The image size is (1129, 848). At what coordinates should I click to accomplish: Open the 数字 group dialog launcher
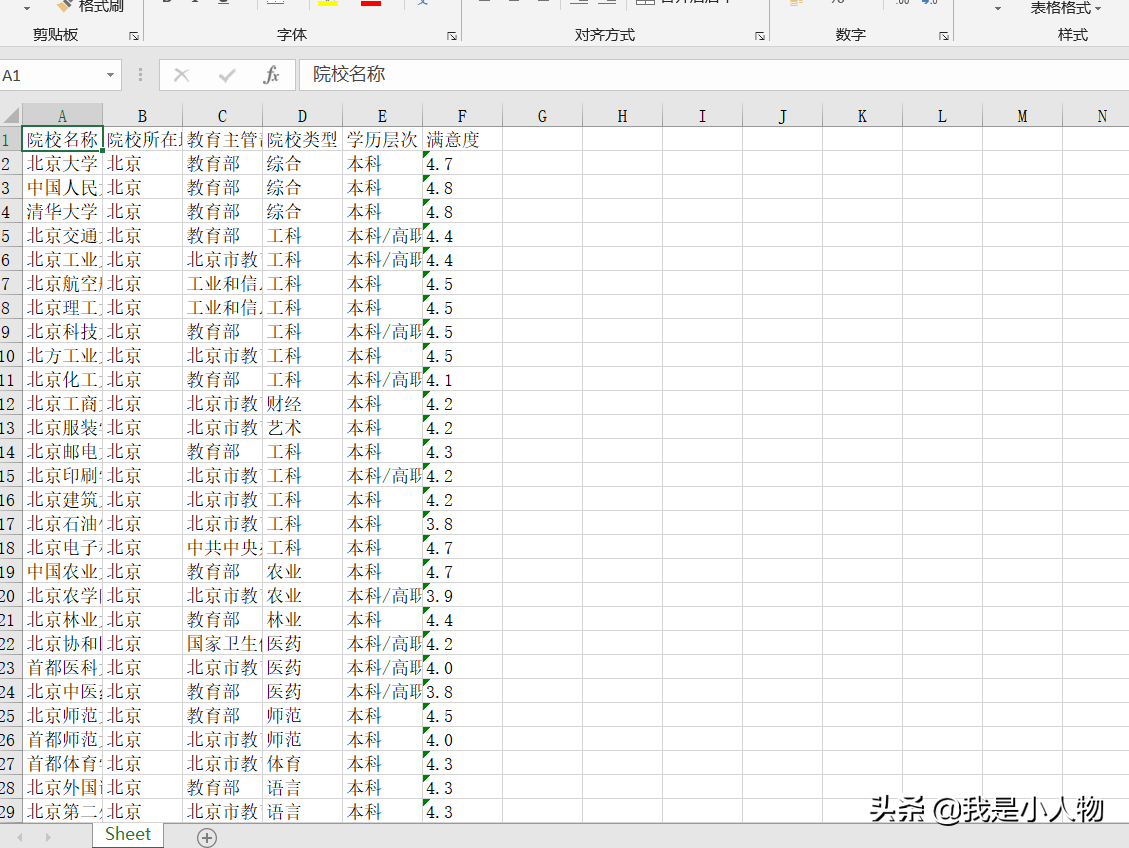click(x=944, y=35)
